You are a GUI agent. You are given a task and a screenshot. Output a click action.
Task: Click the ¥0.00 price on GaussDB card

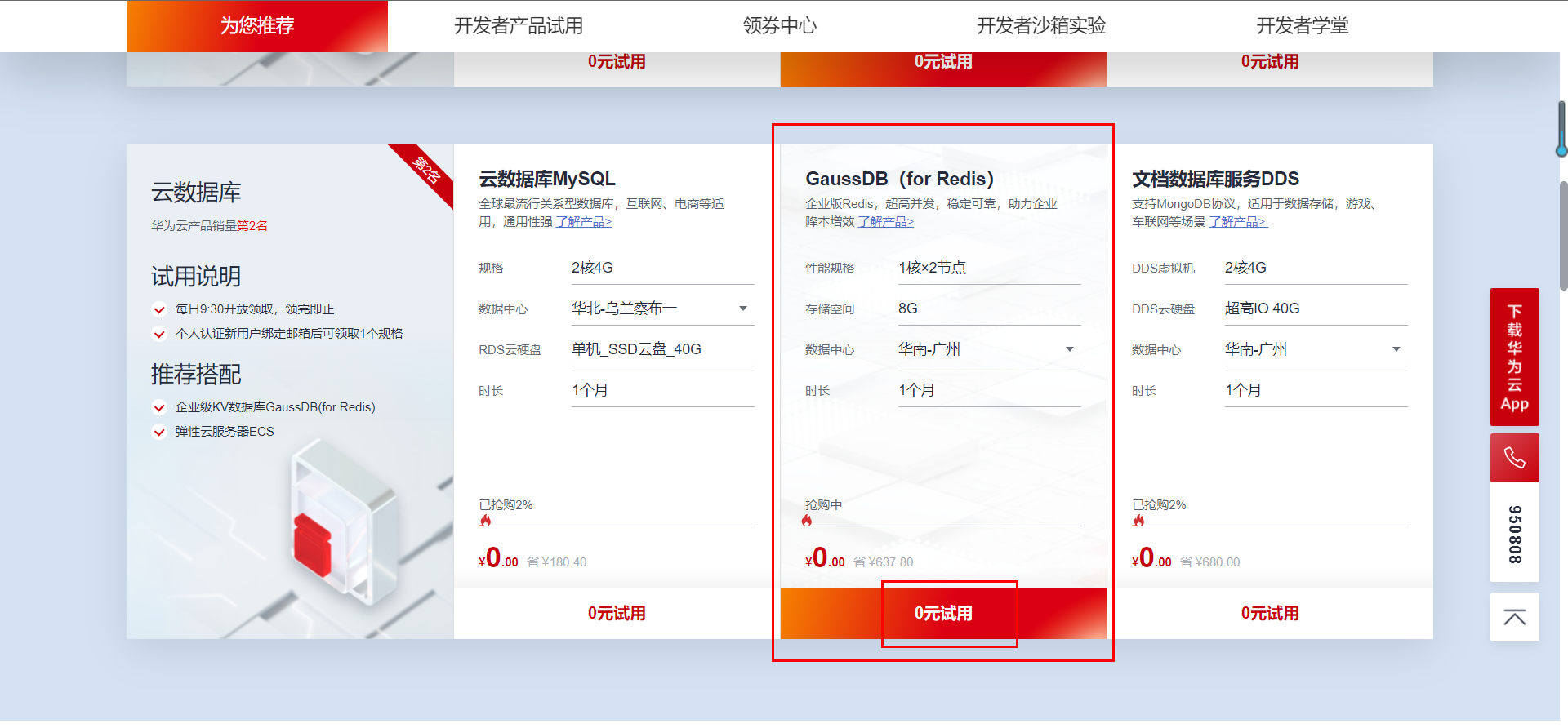[x=825, y=558]
